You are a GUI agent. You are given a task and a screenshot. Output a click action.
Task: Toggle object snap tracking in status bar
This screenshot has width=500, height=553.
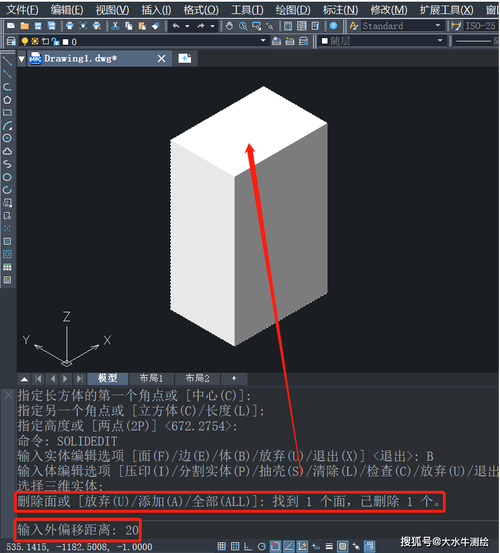(x=289, y=546)
